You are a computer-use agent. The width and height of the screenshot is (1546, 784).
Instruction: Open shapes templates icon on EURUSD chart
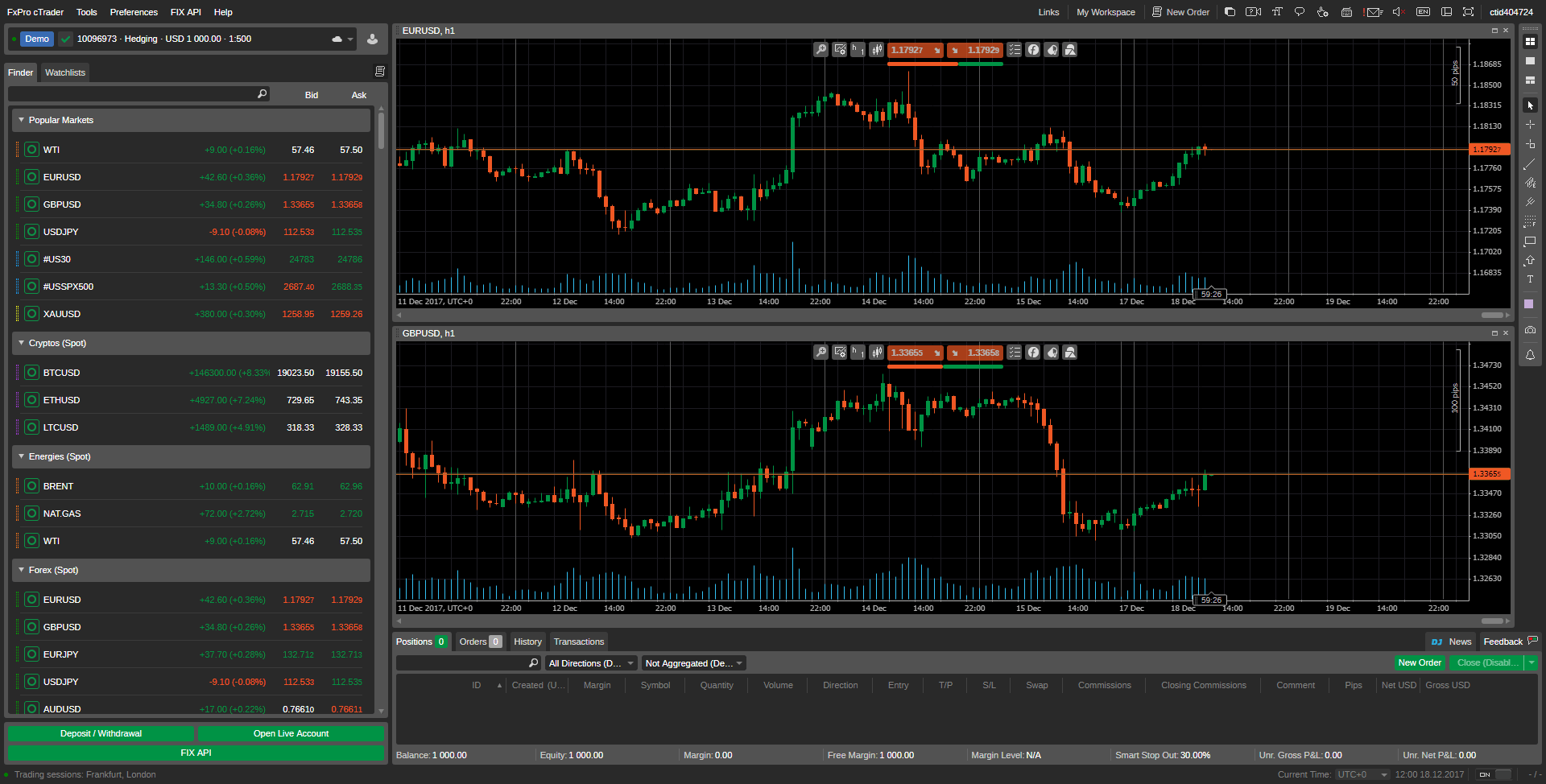click(x=1070, y=50)
